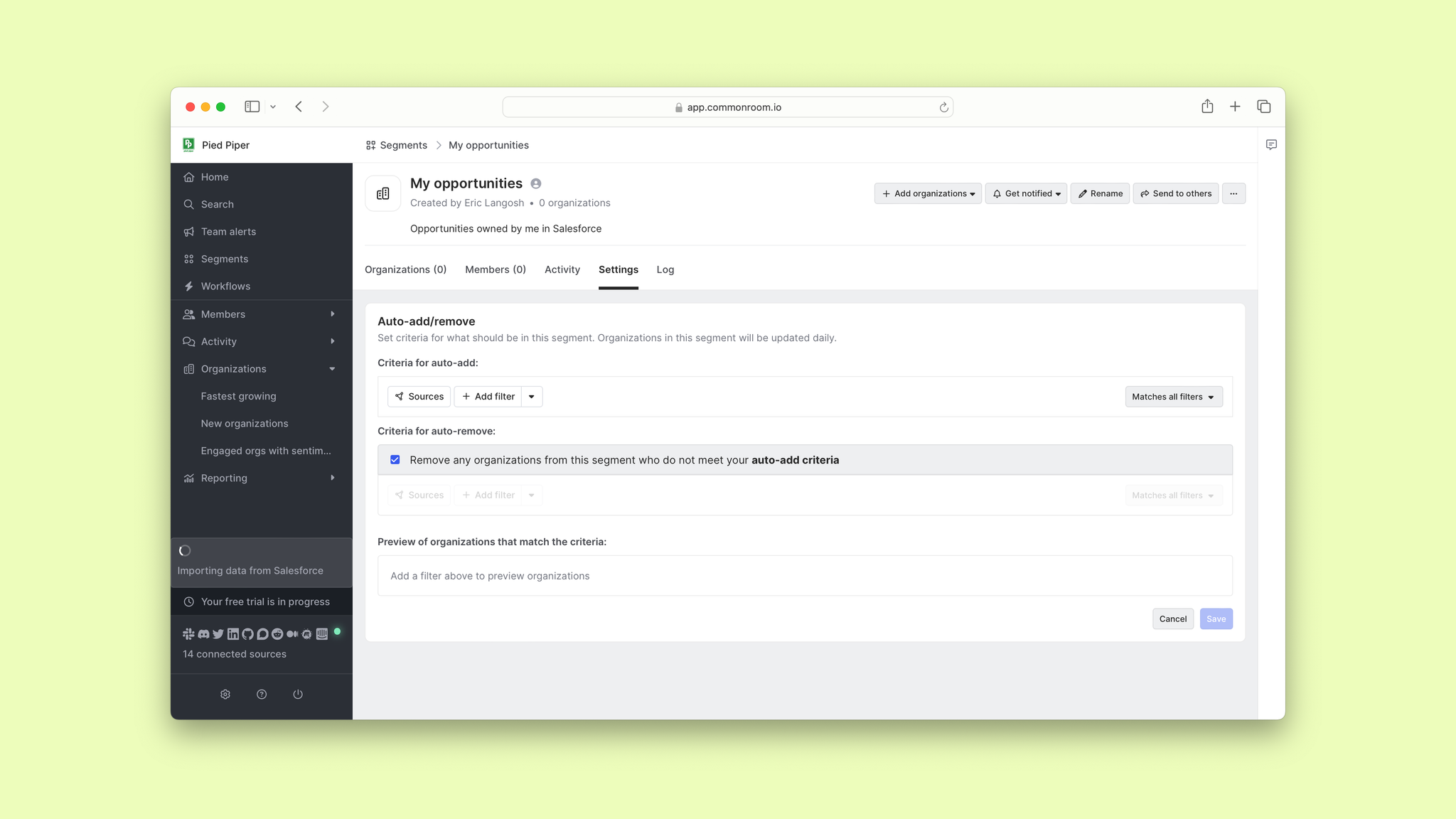Click the segment building icon beside title

click(383, 193)
